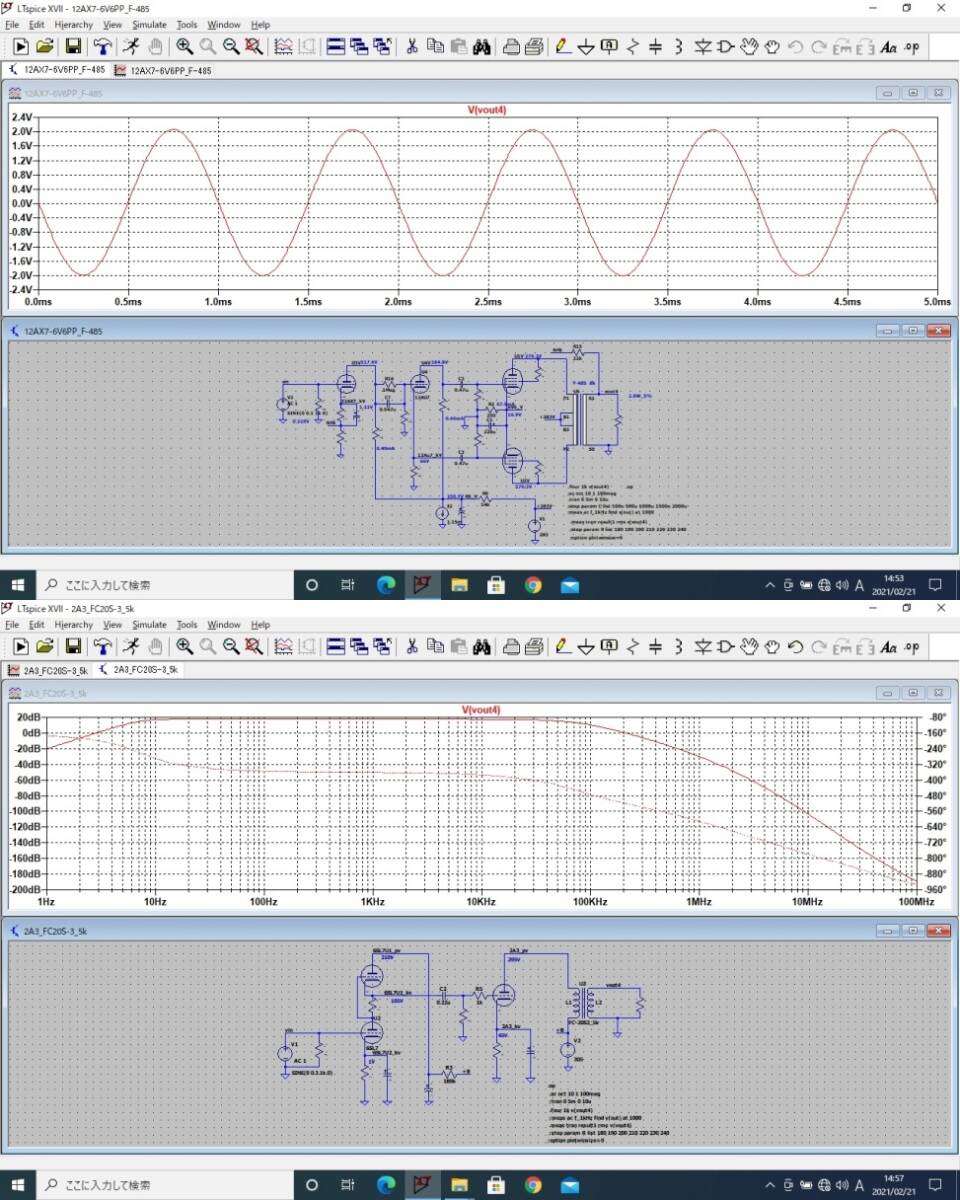This screenshot has width=960, height=1200.
Task: Choose the Capacitor tool in the lower window toolbar
Action: (655, 646)
